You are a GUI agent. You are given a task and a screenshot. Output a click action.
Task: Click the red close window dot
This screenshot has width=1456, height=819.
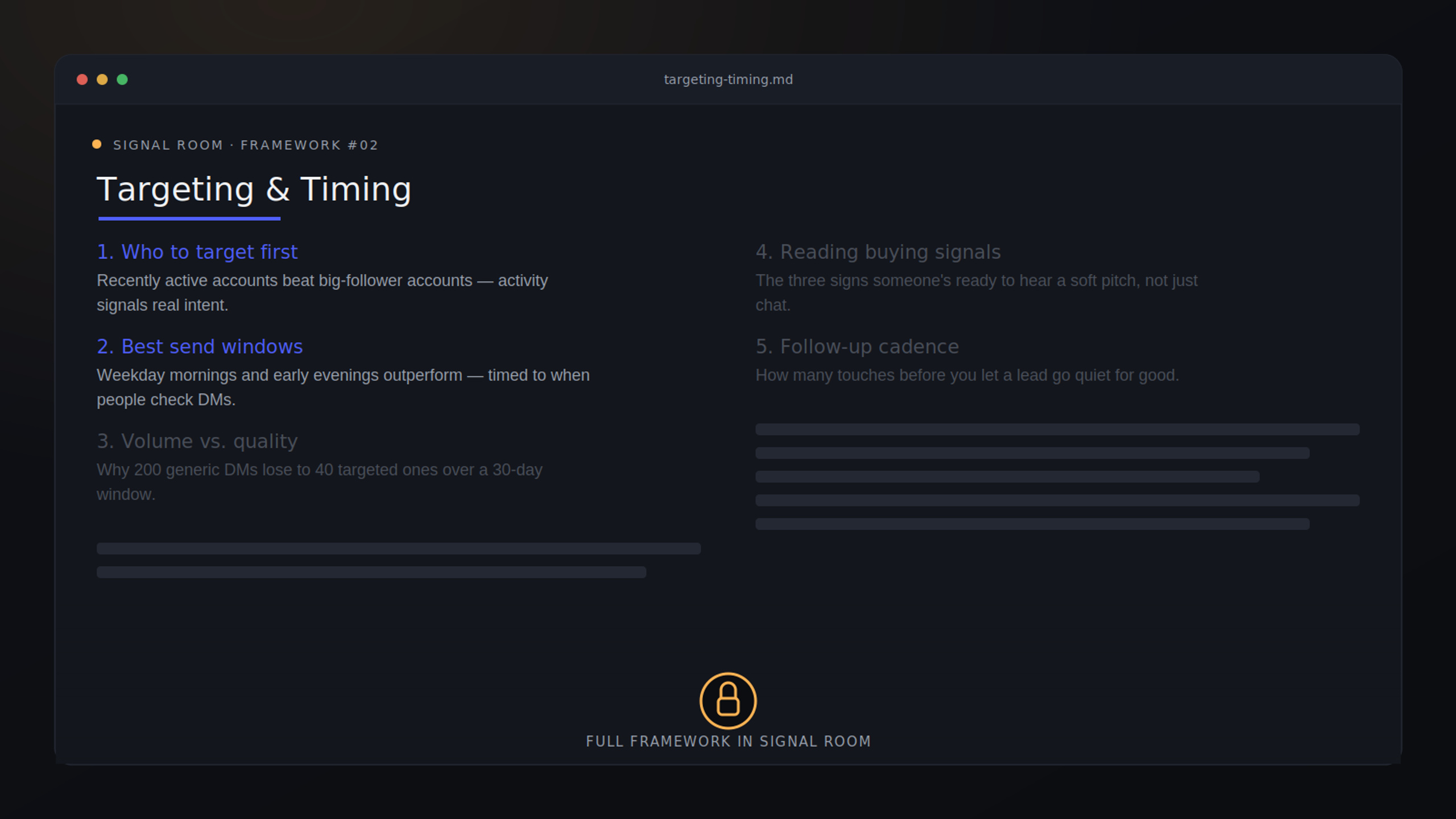(82, 80)
